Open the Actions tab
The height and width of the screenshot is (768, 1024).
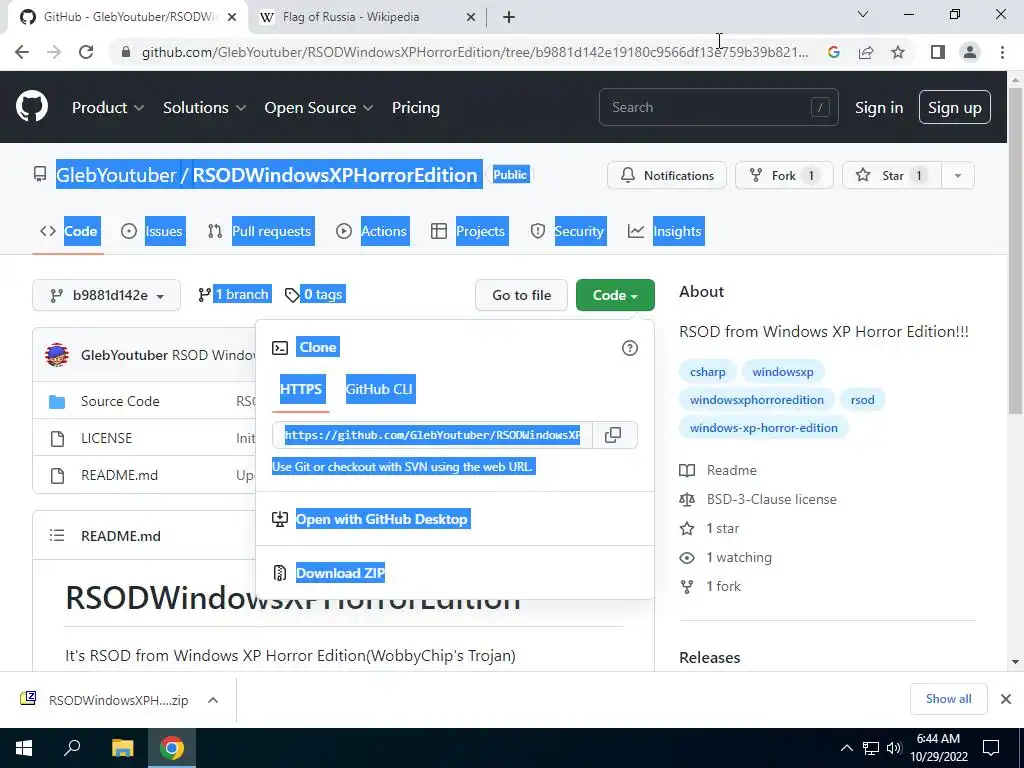pyautogui.click(x=372, y=231)
